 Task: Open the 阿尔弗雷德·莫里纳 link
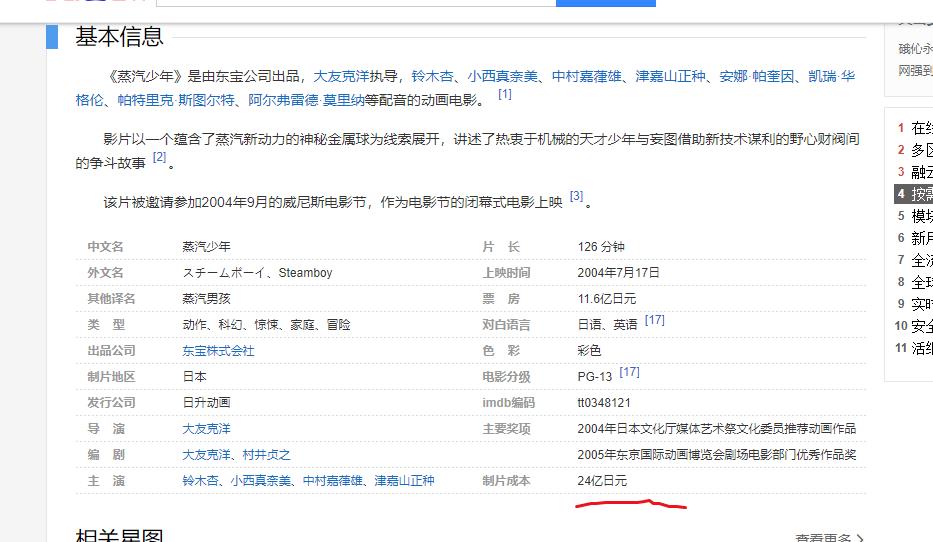(306, 100)
